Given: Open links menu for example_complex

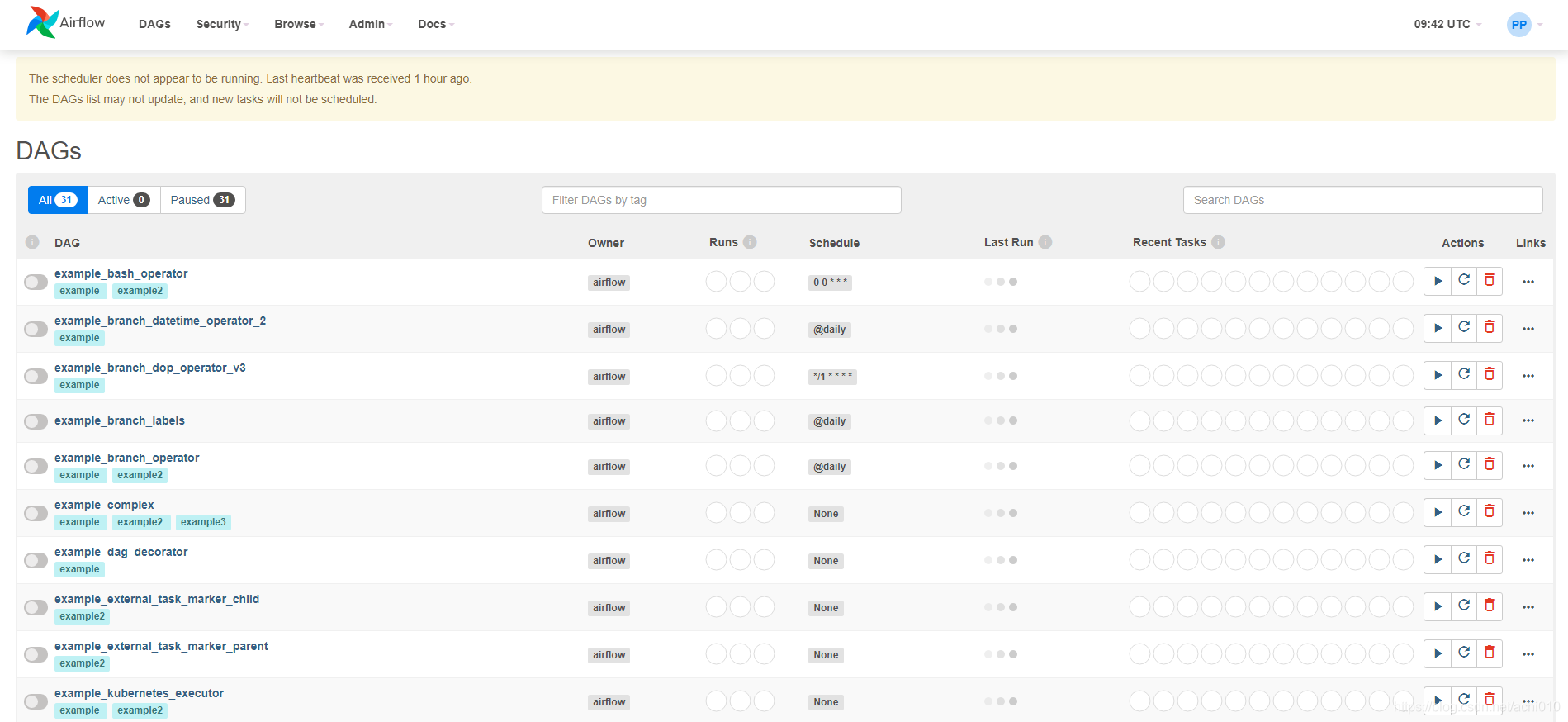Looking at the screenshot, I should [1528, 513].
